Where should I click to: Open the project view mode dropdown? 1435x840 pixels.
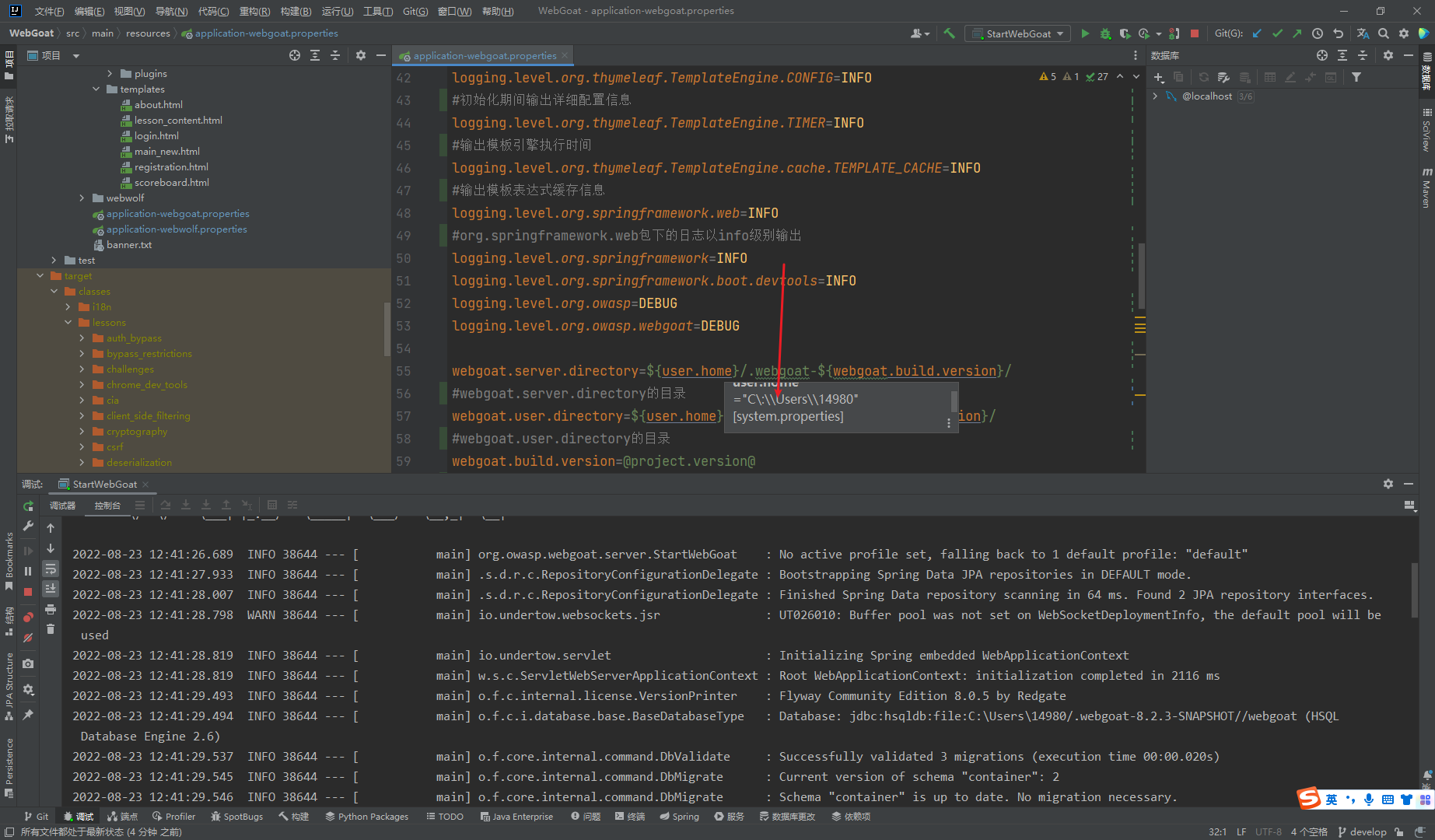tap(76, 56)
